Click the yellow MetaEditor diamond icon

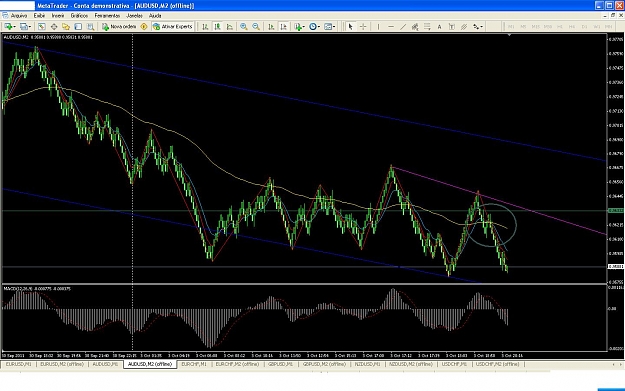(144, 26)
